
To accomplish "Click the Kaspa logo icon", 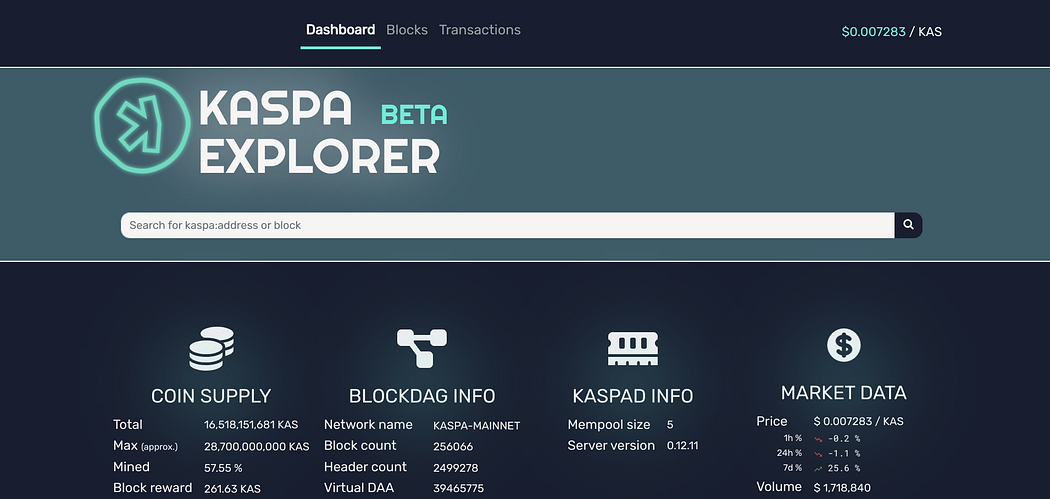I will point(142,125).
